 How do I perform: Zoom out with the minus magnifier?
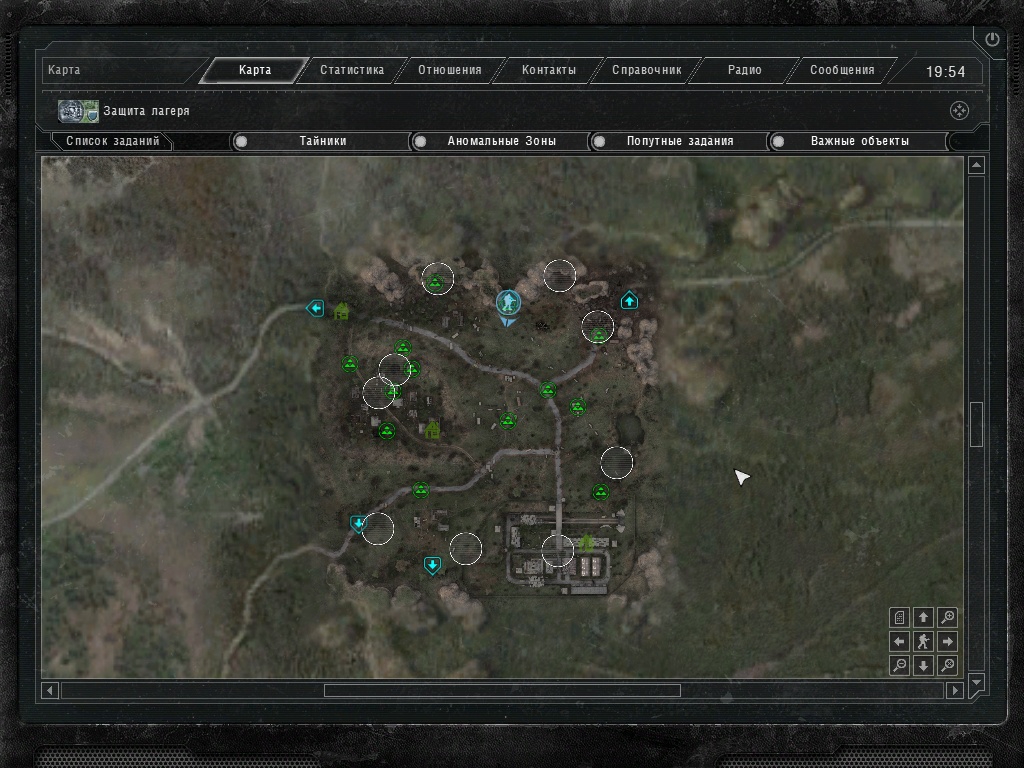point(899,665)
